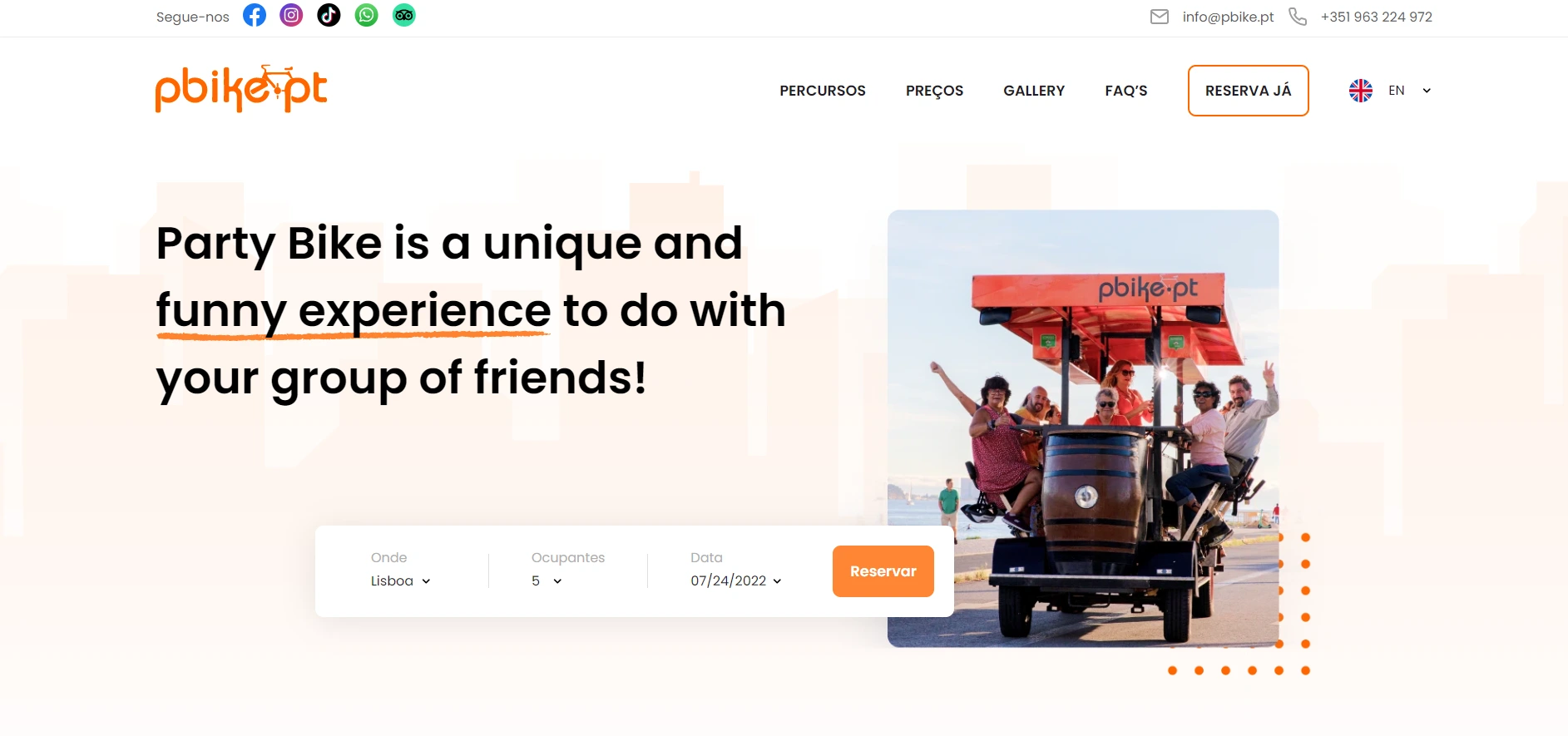The width and height of the screenshot is (1568, 736).
Task: Go to the PERCURSOS menu item
Action: (x=823, y=91)
